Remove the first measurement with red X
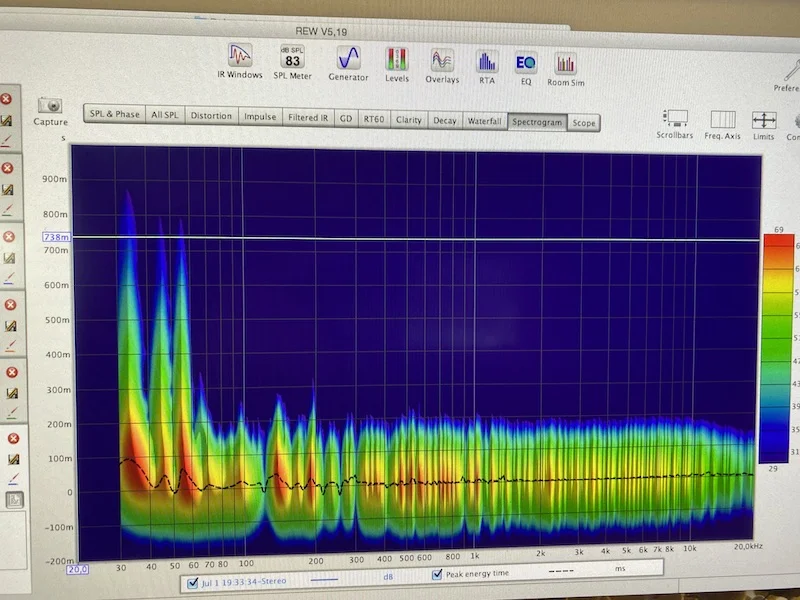800x600 pixels. coord(6,99)
